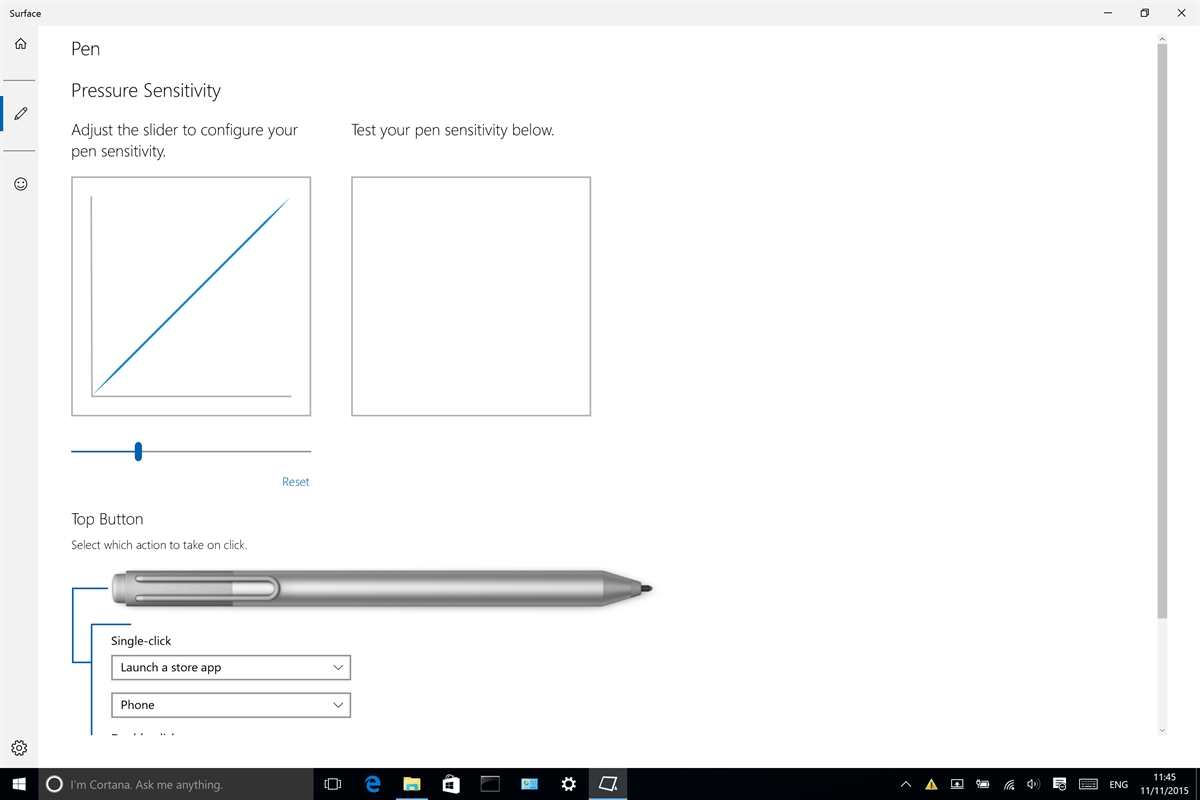Screen dimensions: 1200x800
Task: Click the battery icon in the system tray
Action: pyautogui.click(x=983, y=784)
